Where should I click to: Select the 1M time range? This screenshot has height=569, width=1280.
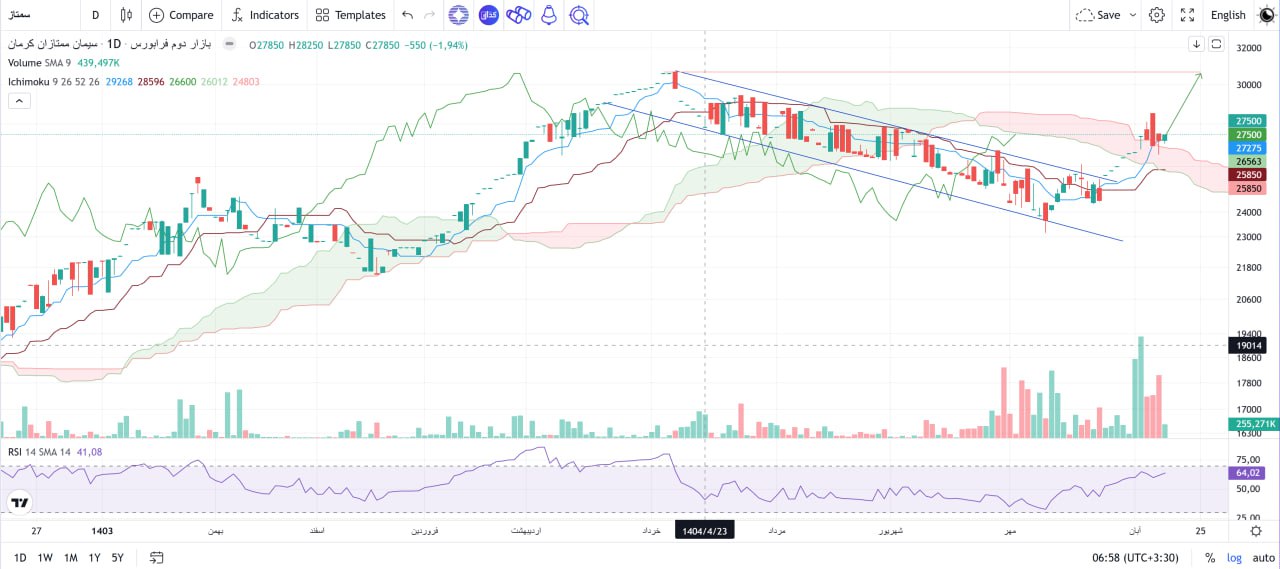pos(70,557)
